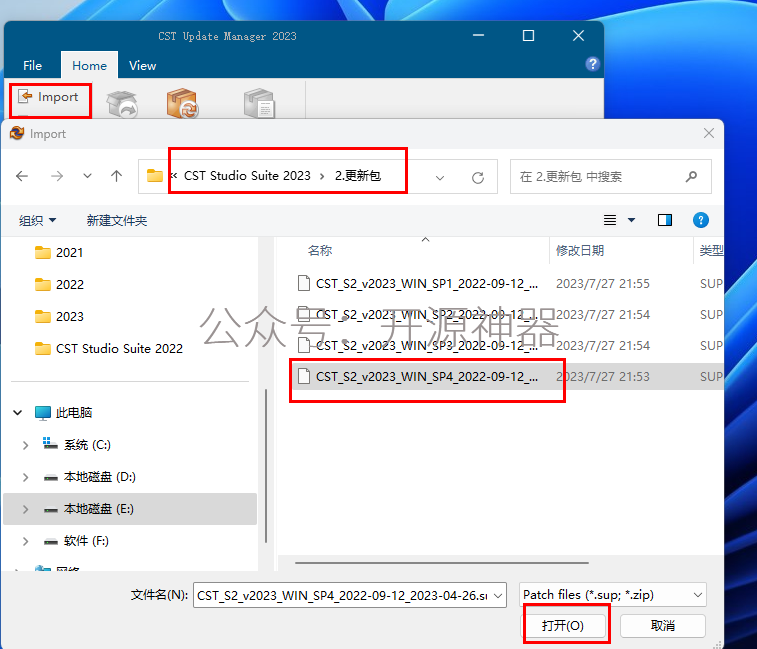Expand the 软件 (F:) drive node
The width and height of the screenshot is (757, 649).
[x=26, y=541]
